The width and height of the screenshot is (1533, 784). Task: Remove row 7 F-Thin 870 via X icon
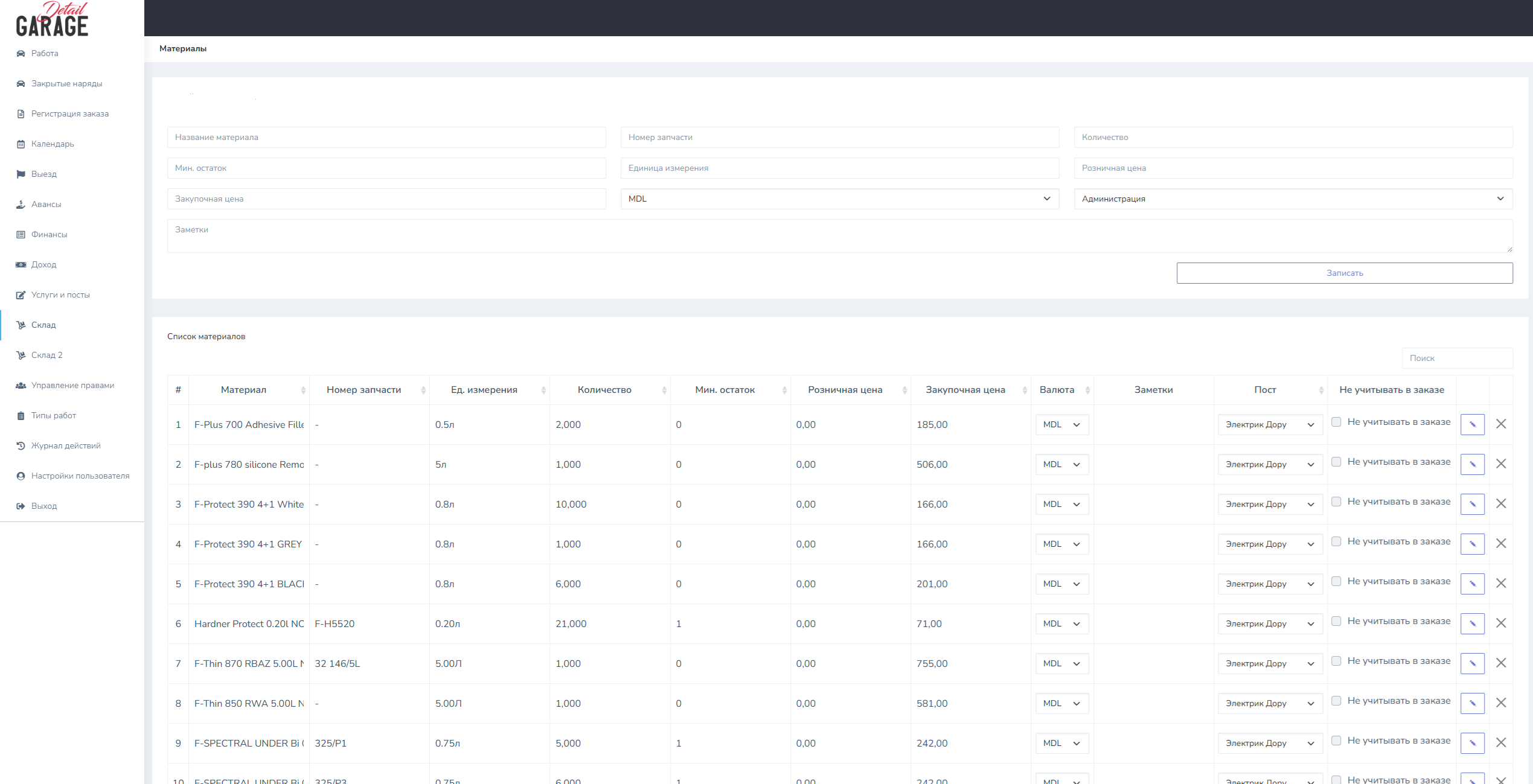click(x=1500, y=663)
